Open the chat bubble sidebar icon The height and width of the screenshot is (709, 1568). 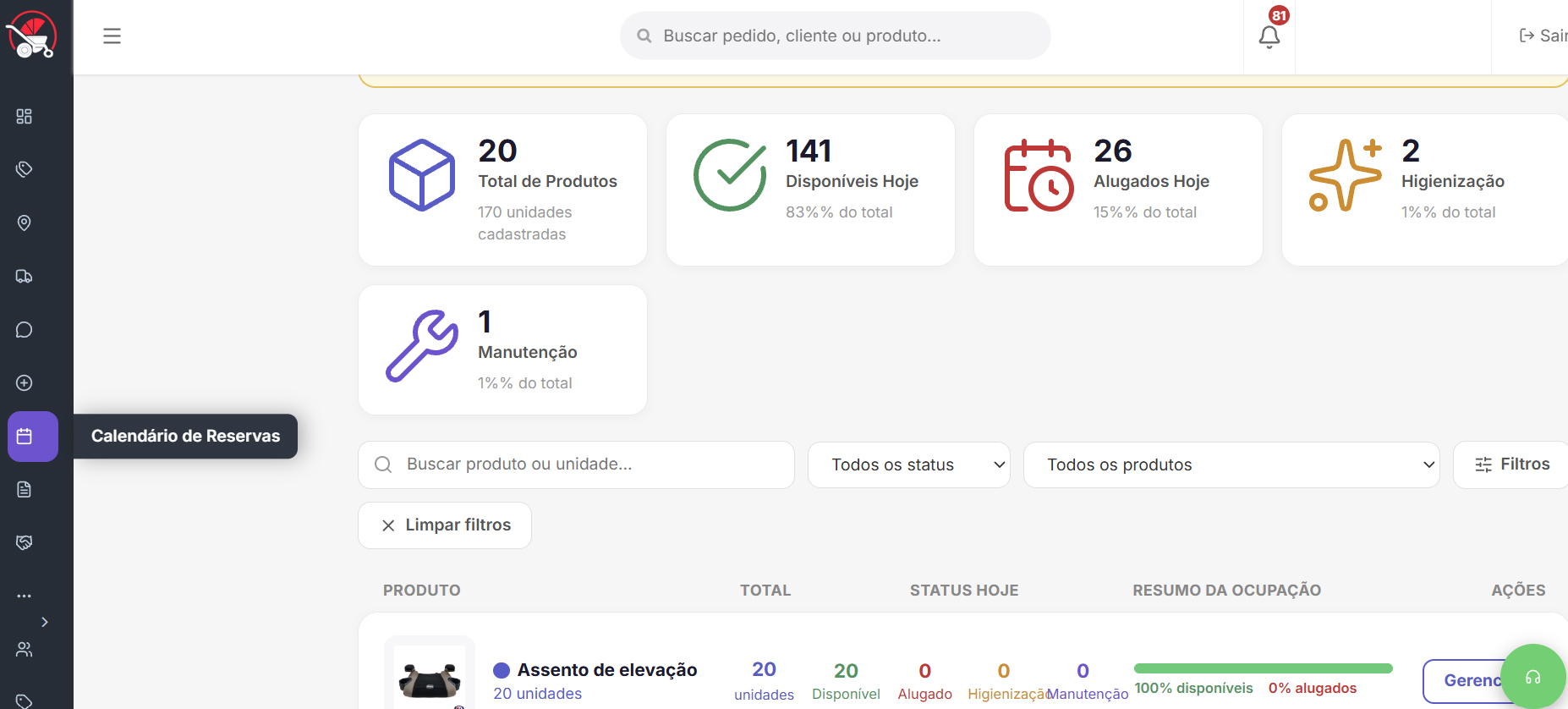point(25,329)
